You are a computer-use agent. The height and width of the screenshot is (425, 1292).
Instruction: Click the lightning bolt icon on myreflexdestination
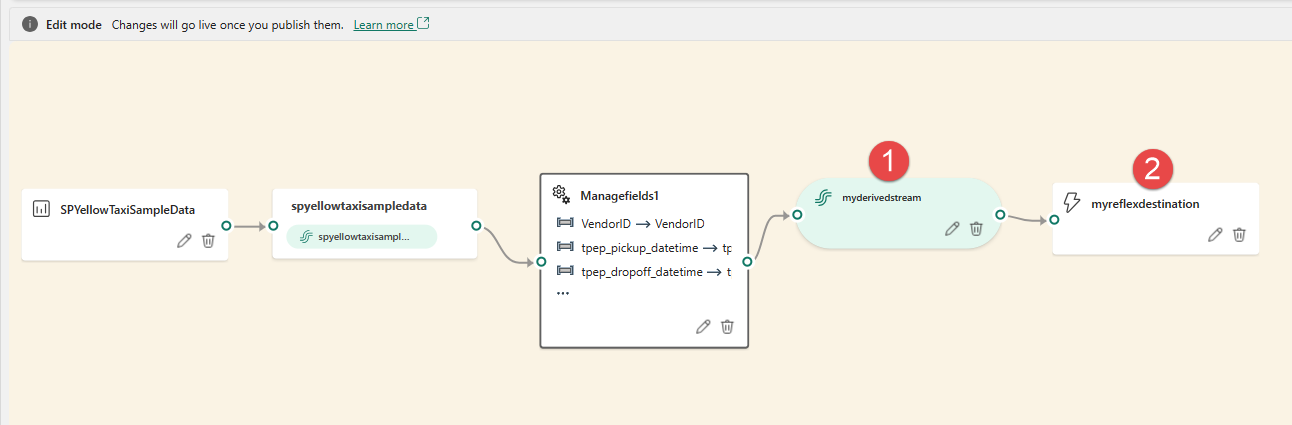1071,203
